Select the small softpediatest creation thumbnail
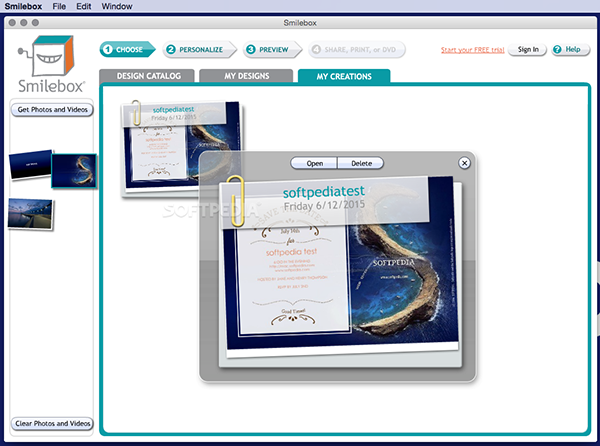The width and height of the screenshot is (600, 446). [183, 147]
